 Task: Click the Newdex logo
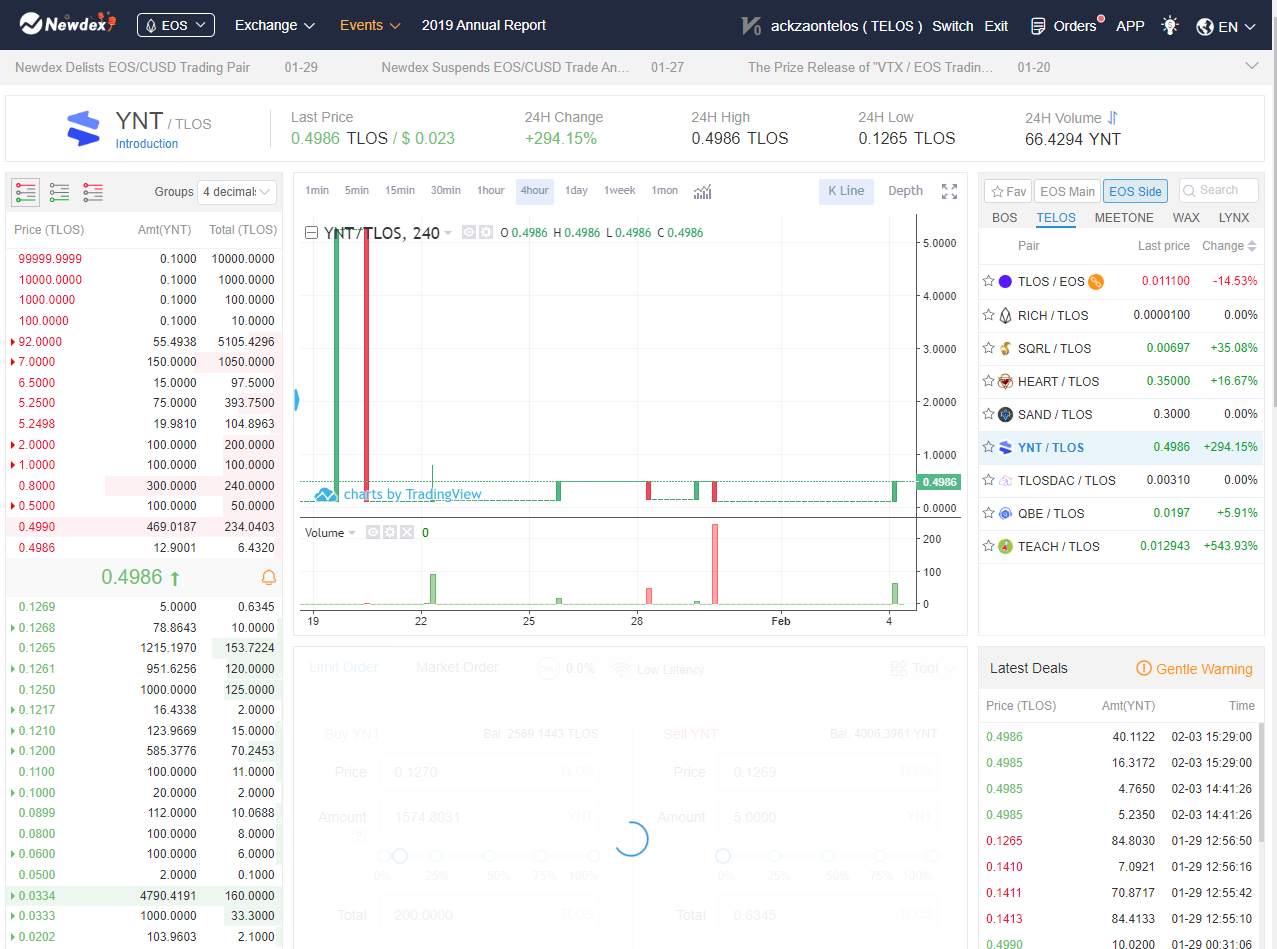pos(68,24)
